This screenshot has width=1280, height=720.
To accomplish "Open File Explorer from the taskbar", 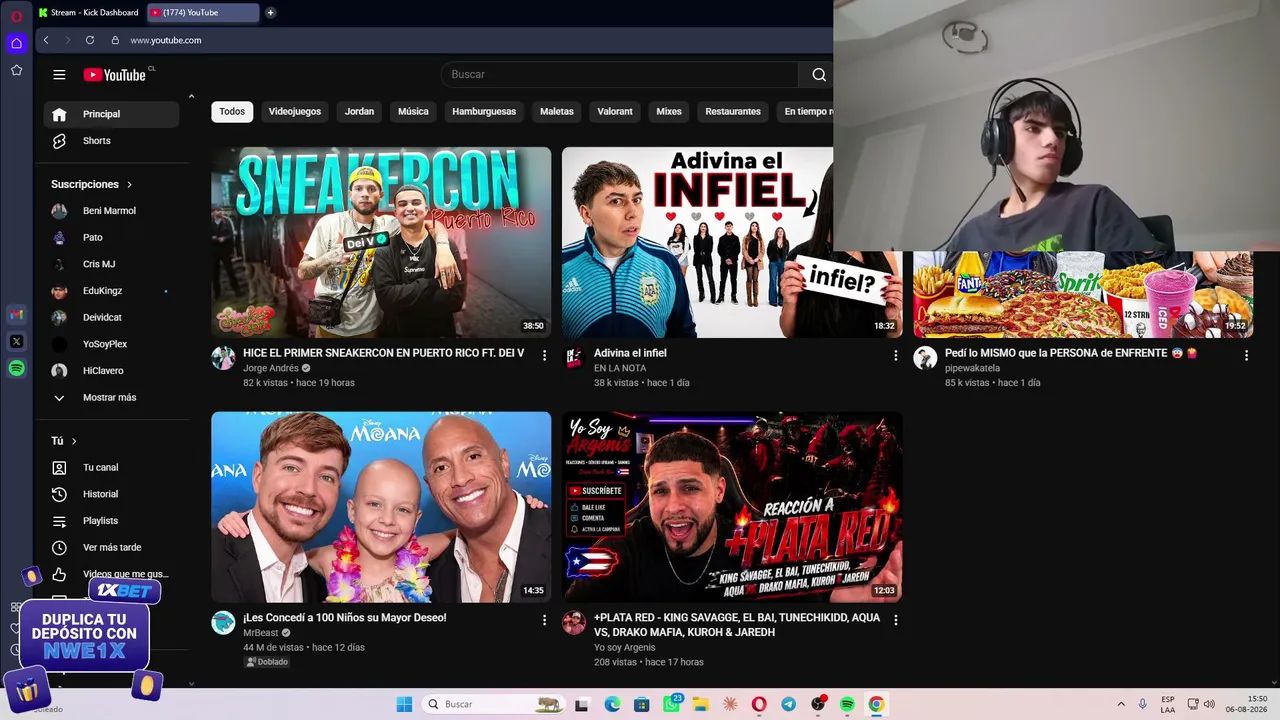I will [x=700, y=704].
